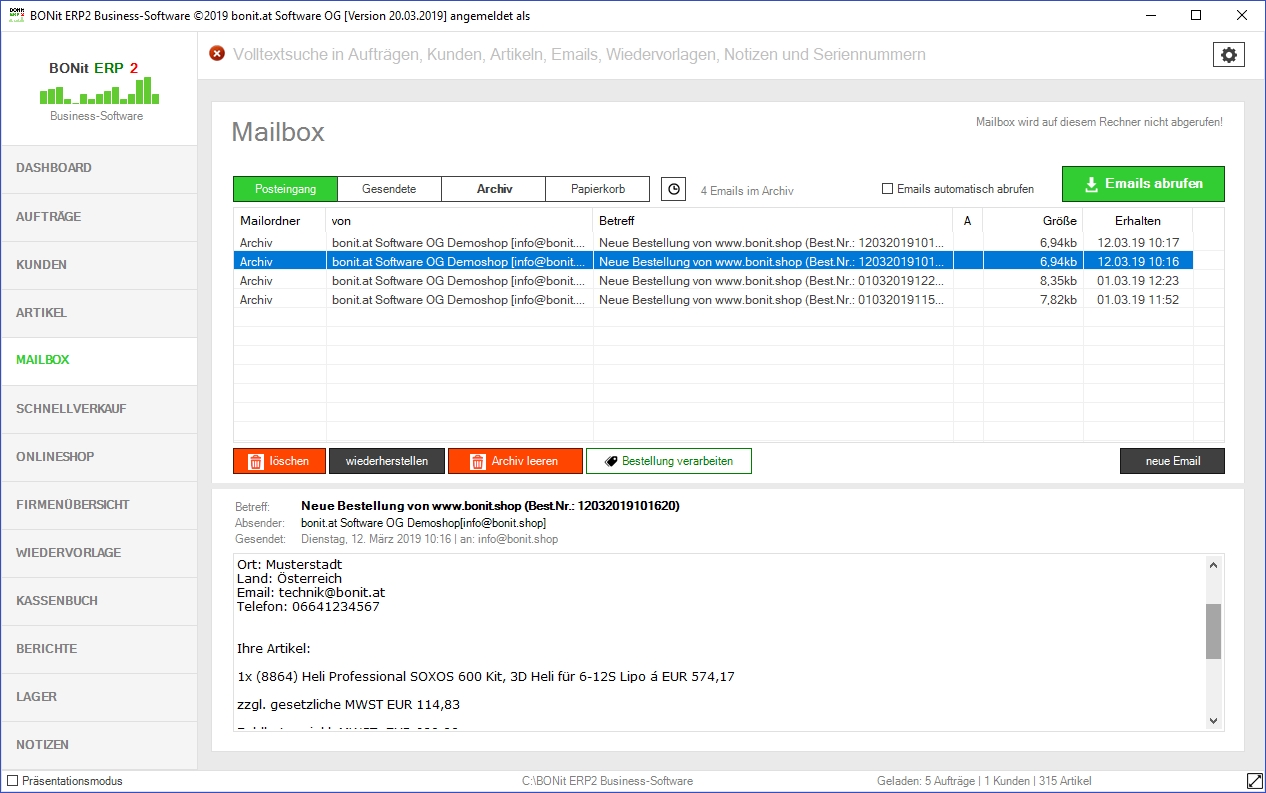Open Kunden in the sidebar
This screenshot has width=1266, height=793.
tap(98, 264)
